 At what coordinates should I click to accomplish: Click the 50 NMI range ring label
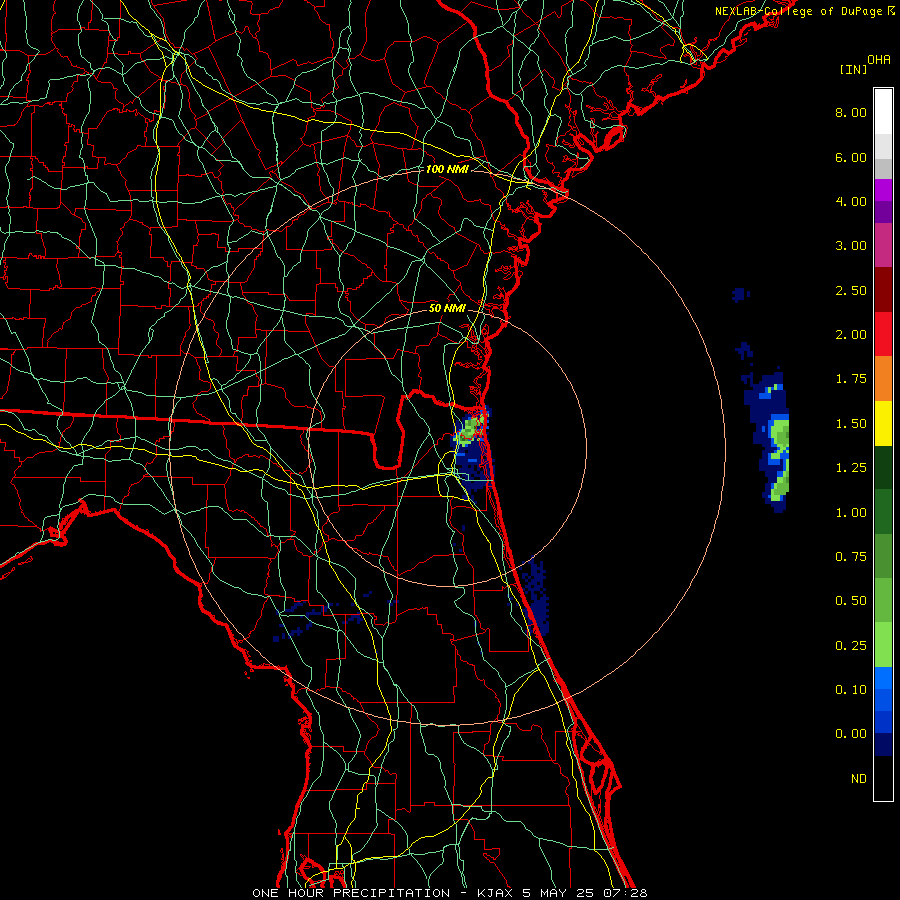click(447, 308)
